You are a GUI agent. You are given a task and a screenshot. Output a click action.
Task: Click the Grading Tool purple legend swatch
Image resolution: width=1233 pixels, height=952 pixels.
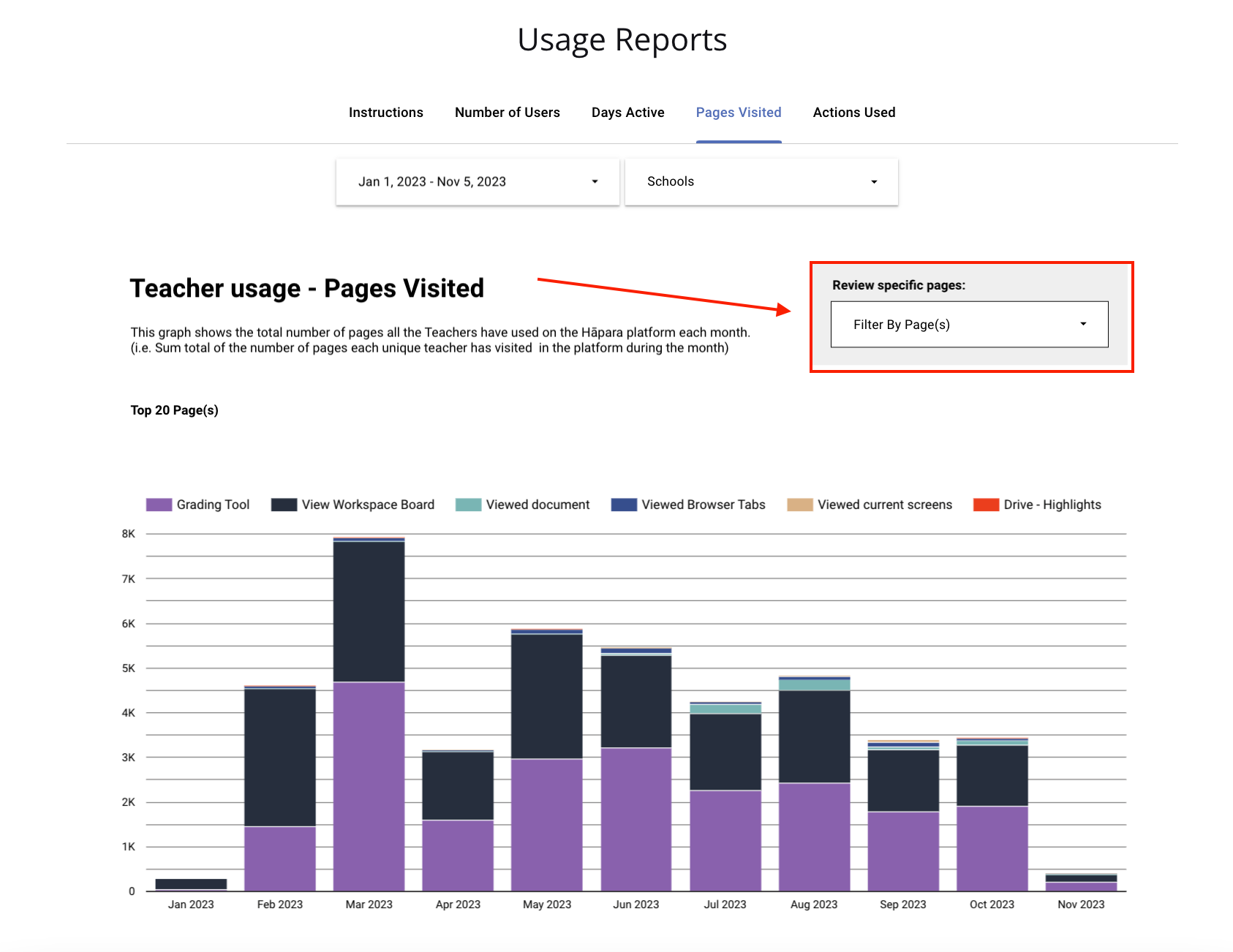[159, 505]
